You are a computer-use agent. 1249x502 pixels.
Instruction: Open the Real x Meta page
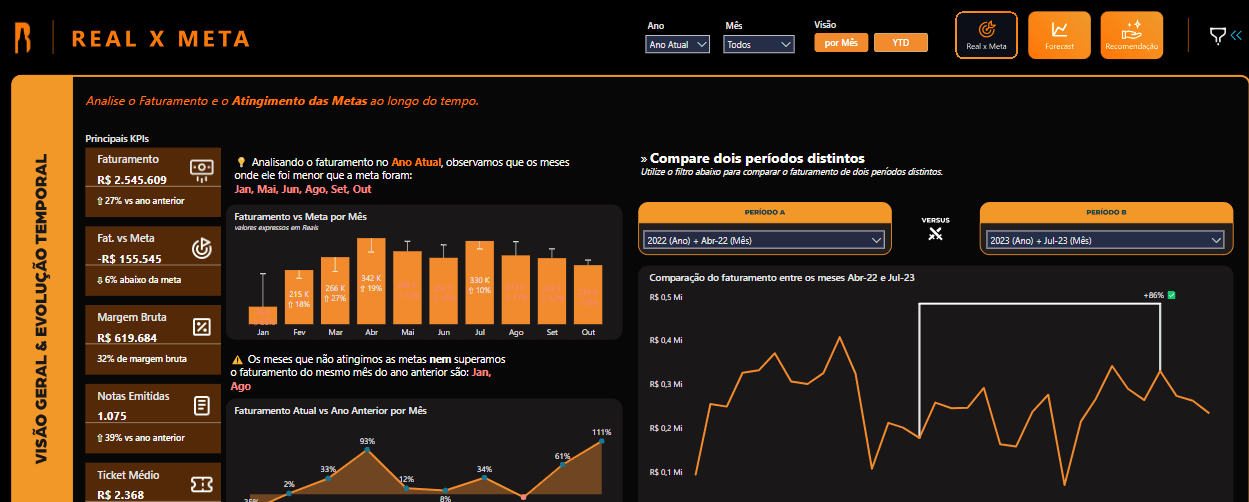tap(986, 36)
